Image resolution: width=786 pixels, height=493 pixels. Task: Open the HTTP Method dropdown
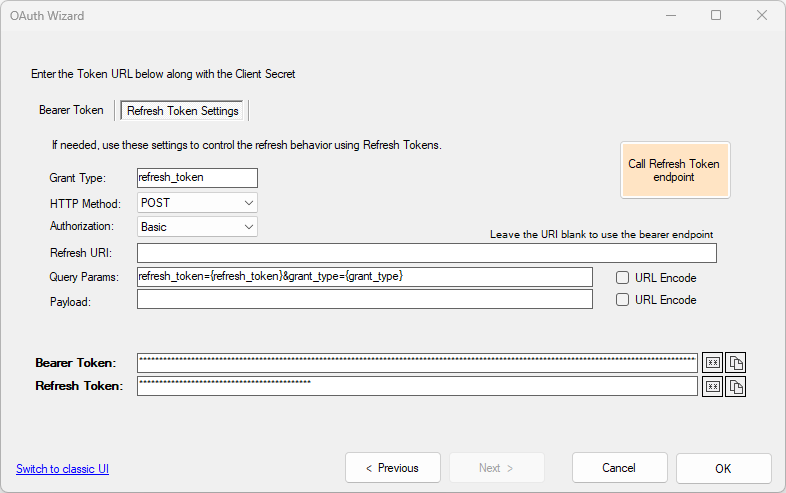click(197, 203)
